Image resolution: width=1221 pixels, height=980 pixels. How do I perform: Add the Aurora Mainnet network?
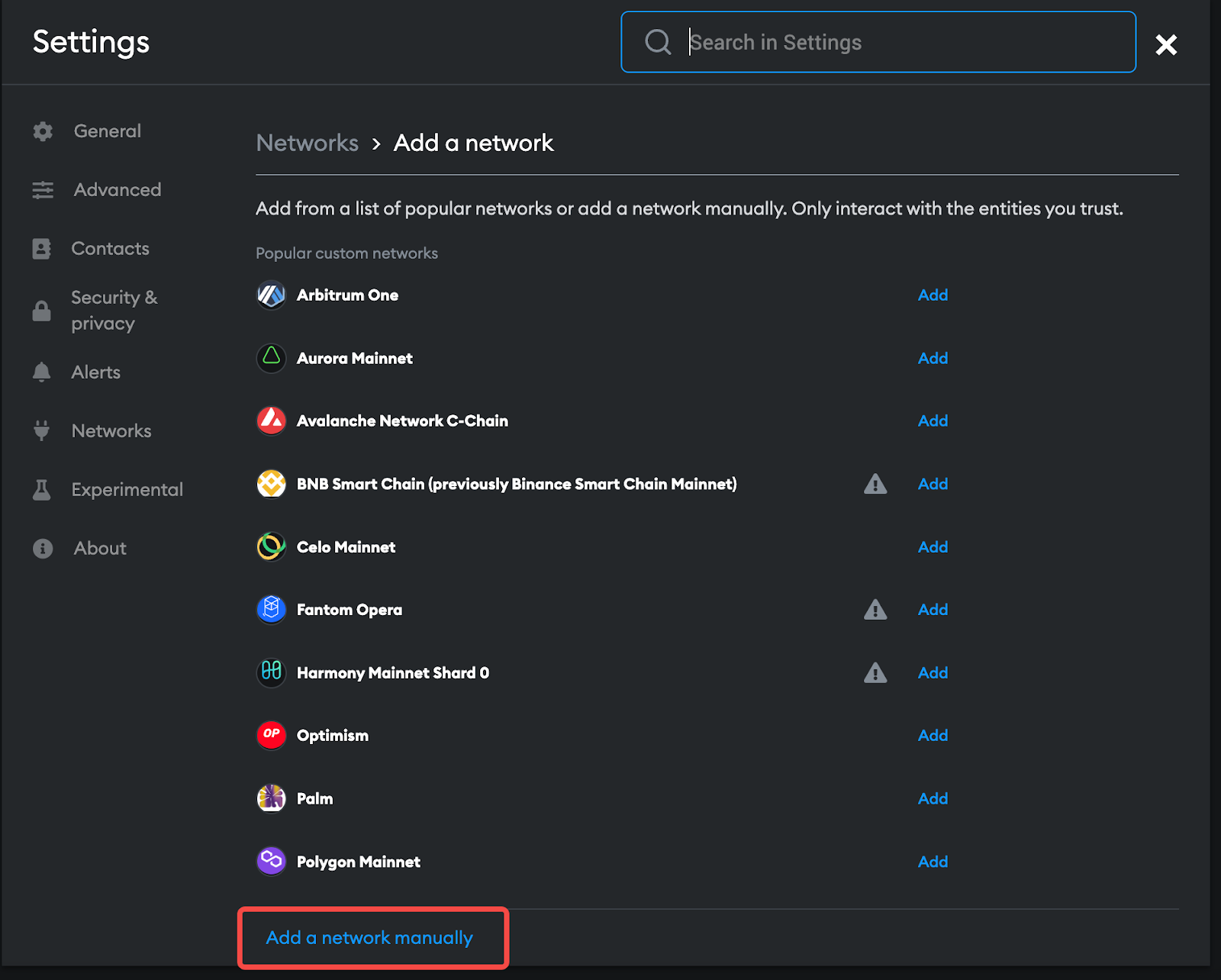(x=933, y=358)
